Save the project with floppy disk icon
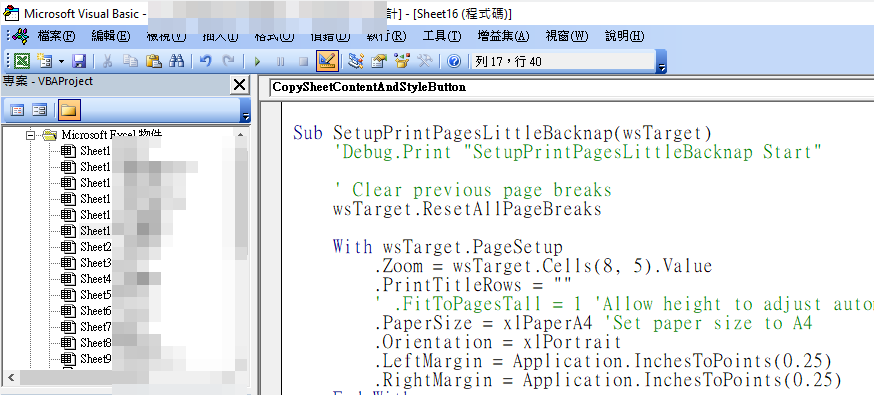 pos(79,61)
